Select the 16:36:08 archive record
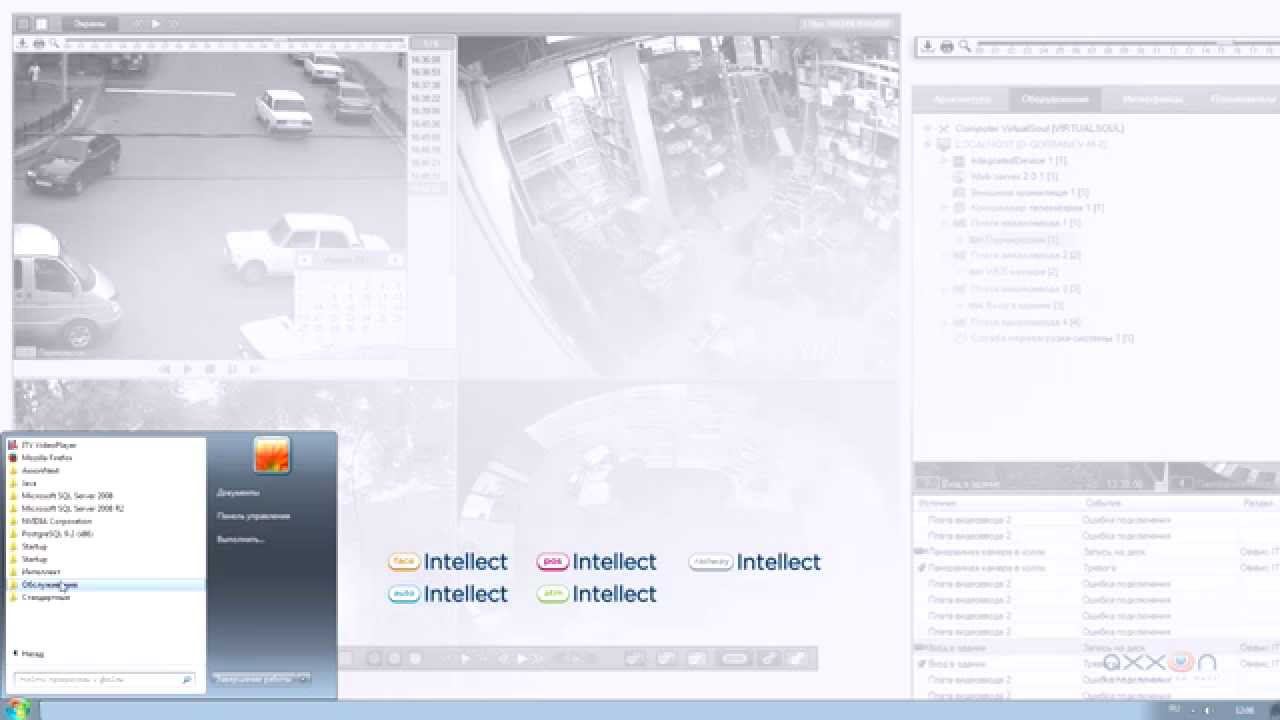This screenshot has width=1280, height=720. (x=425, y=60)
